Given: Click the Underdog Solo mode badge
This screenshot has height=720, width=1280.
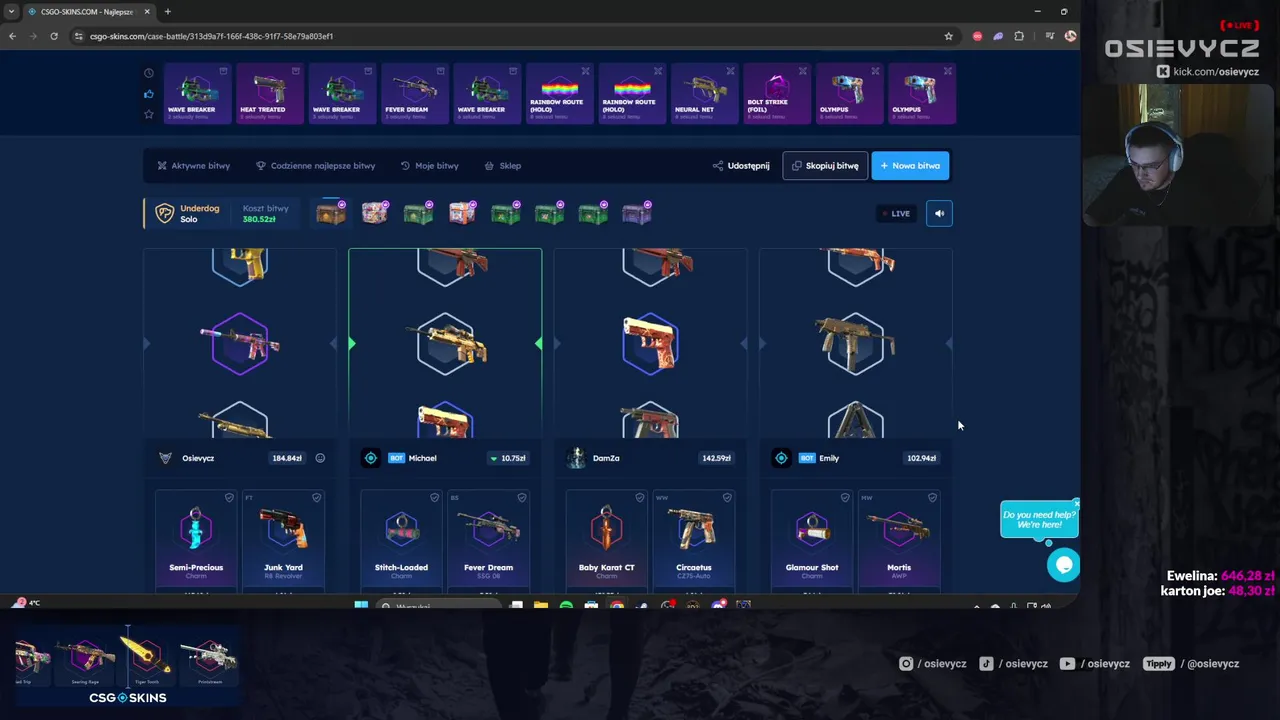Looking at the screenshot, I should 188,213.
